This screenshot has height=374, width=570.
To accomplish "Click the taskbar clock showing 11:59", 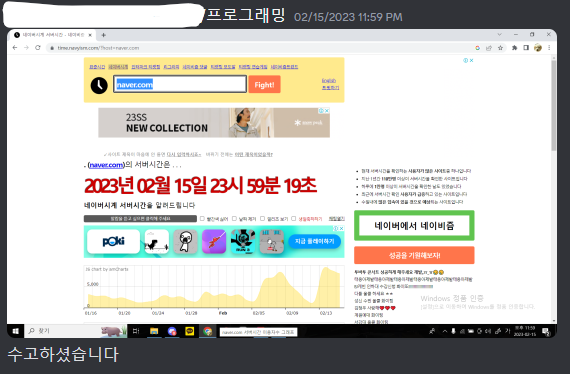I will 525,331.
